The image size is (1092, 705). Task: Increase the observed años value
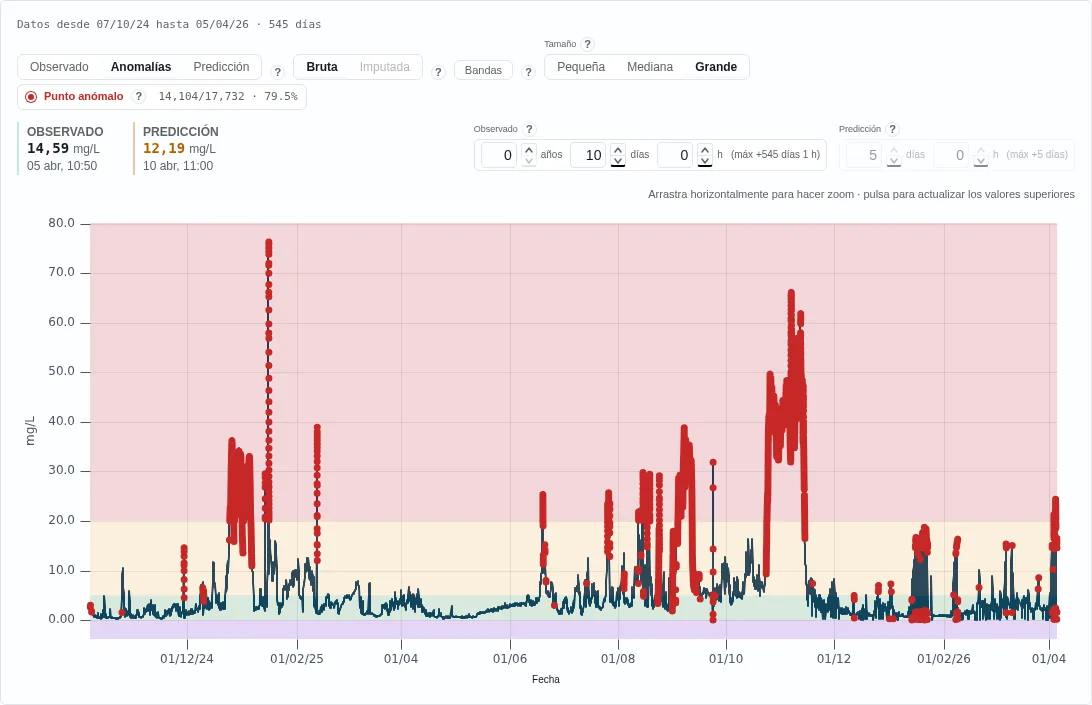click(529, 149)
